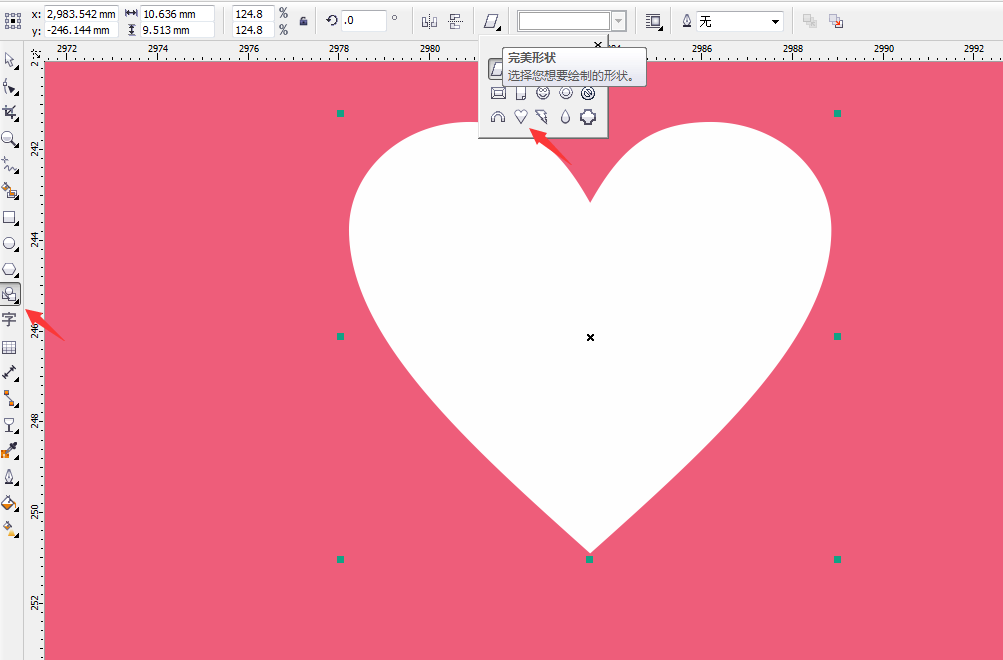Screen dimensions: 1003x660
Task: Toggle the lock ratio padlock
Action: point(304,21)
